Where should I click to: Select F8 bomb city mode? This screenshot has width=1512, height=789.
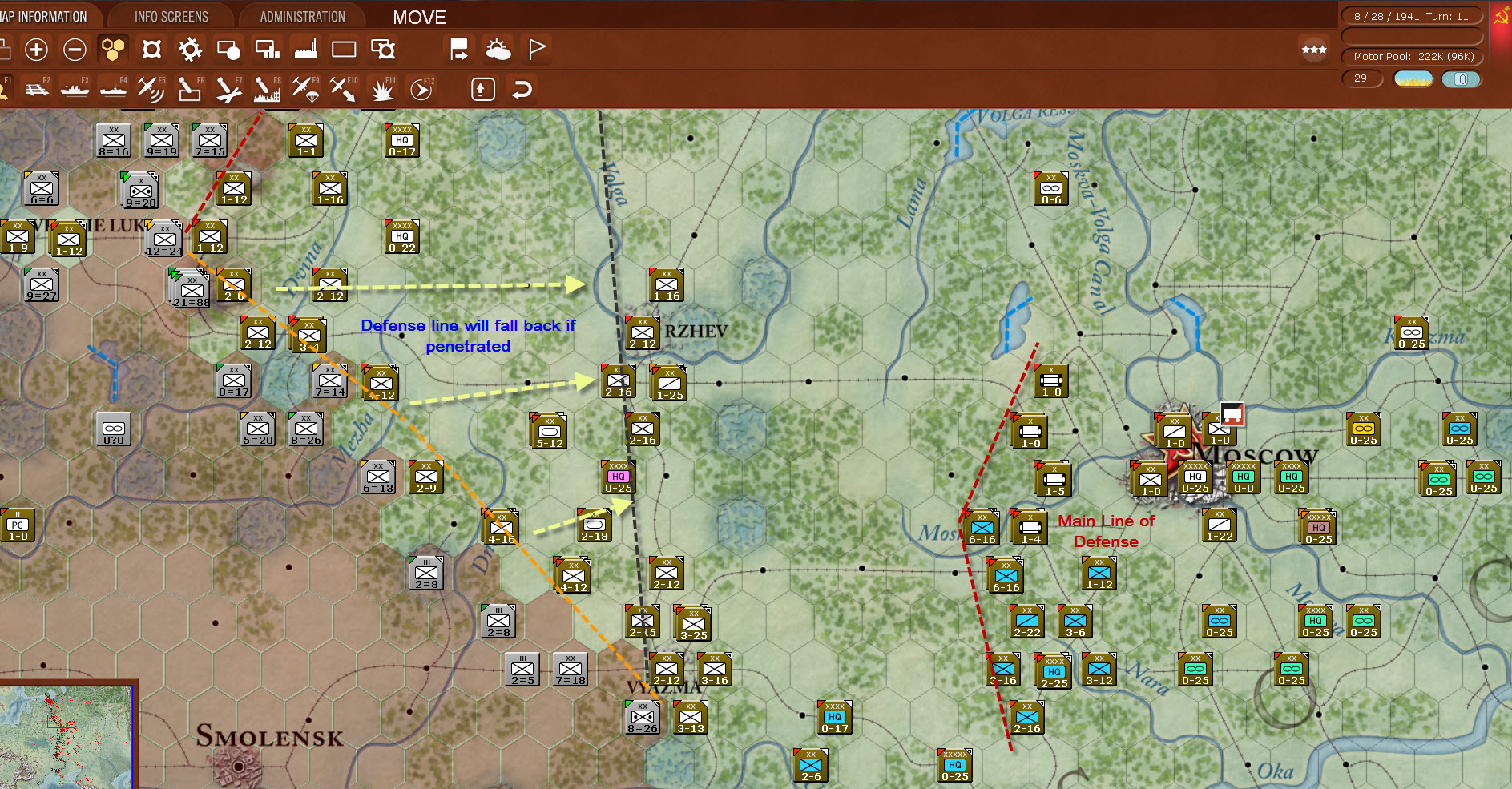point(267,89)
